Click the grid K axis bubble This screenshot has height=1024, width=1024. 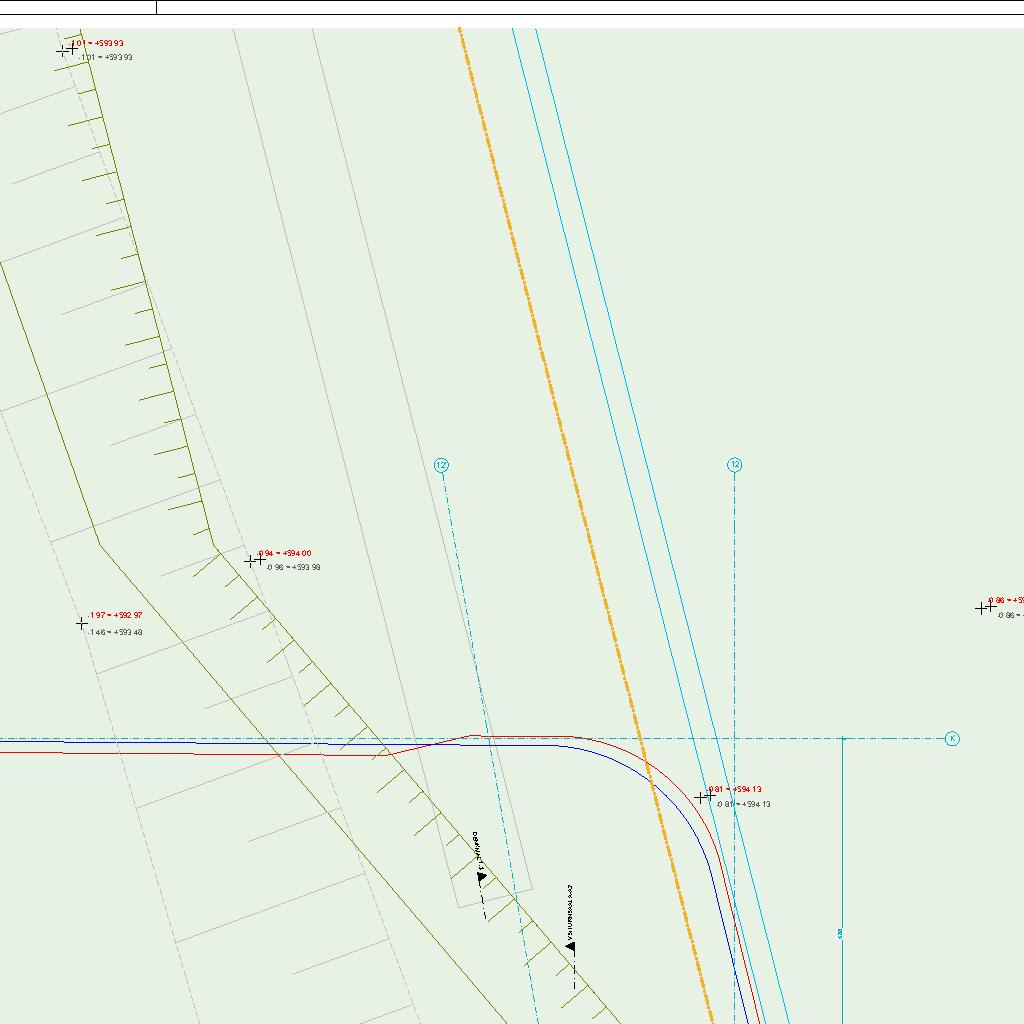tap(952, 739)
